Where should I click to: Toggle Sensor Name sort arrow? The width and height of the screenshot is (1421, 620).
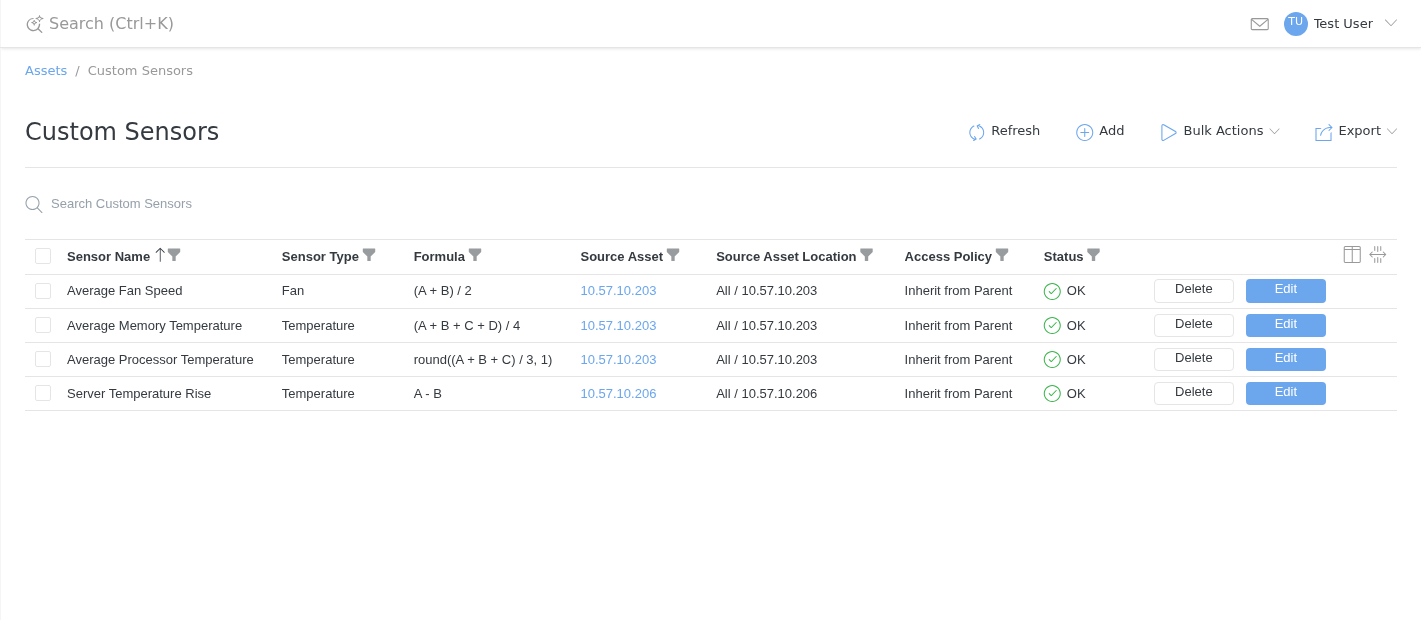coord(160,255)
